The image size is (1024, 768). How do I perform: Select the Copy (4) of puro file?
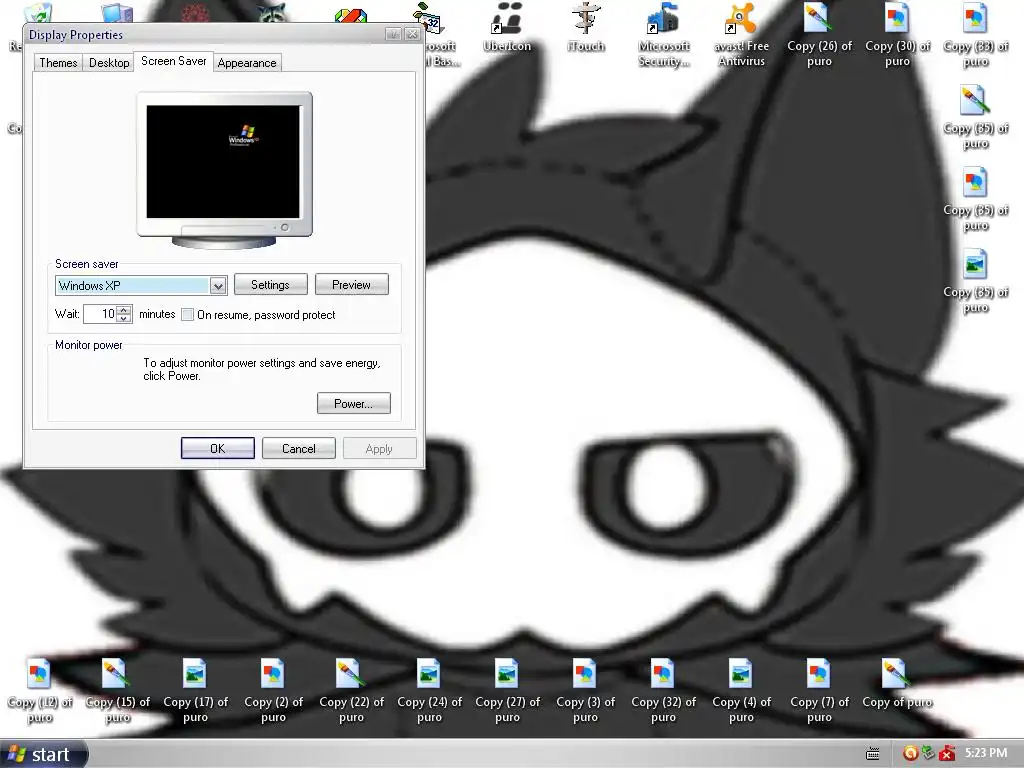click(x=741, y=691)
